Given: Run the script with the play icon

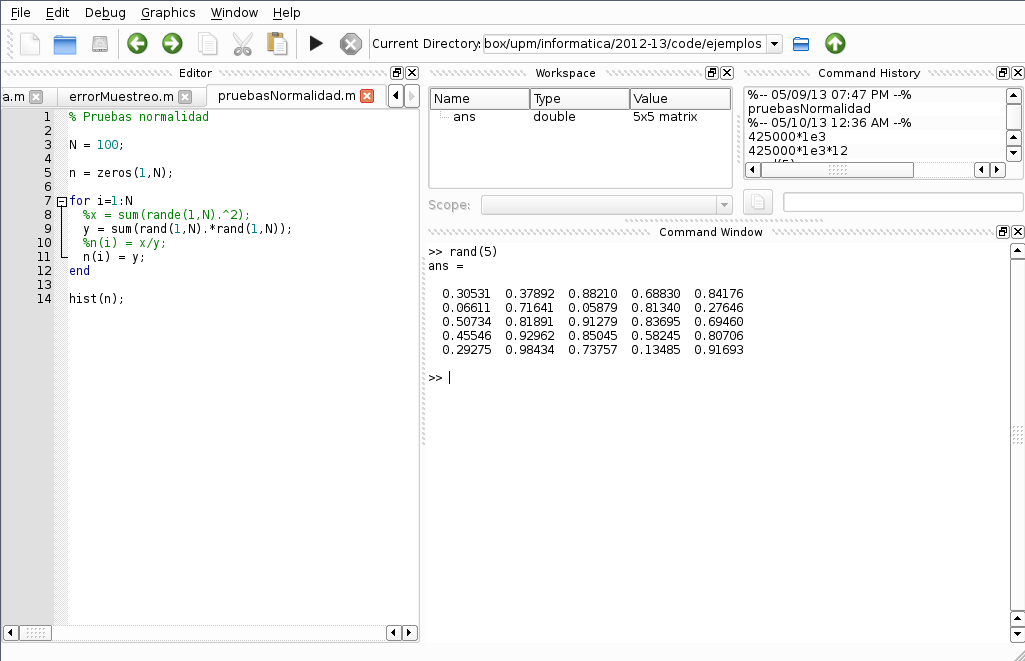Looking at the screenshot, I should tap(316, 44).
